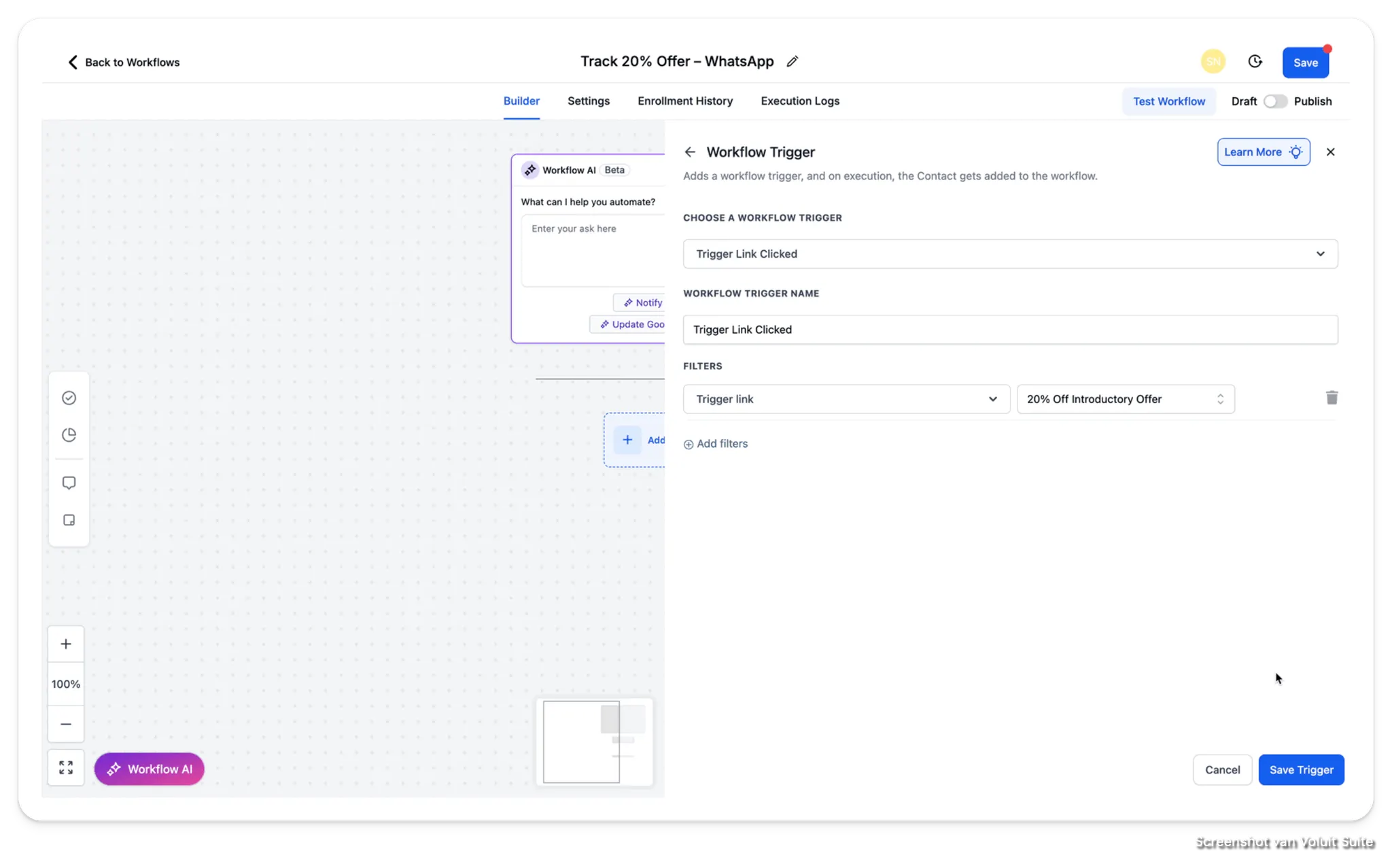This screenshot has width=1392, height=868.
Task: Zoom in canvas with plus button
Action: [x=66, y=644]
